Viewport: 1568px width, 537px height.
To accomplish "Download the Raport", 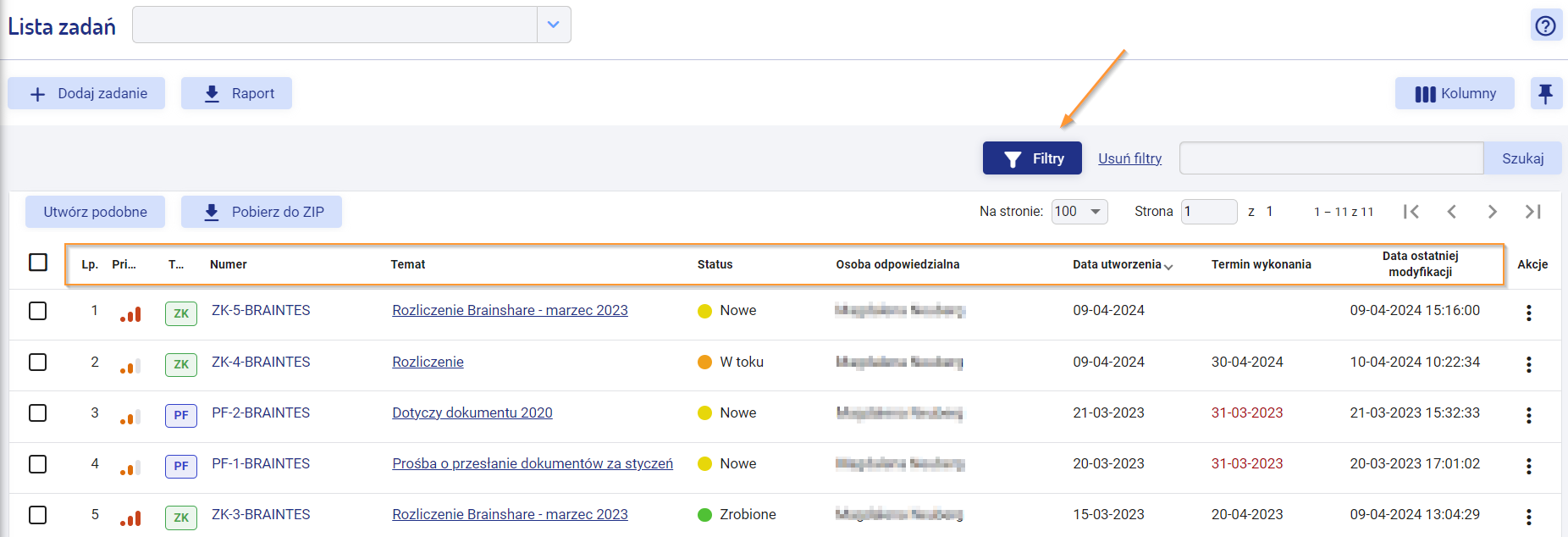I will (x=236, y=93).
